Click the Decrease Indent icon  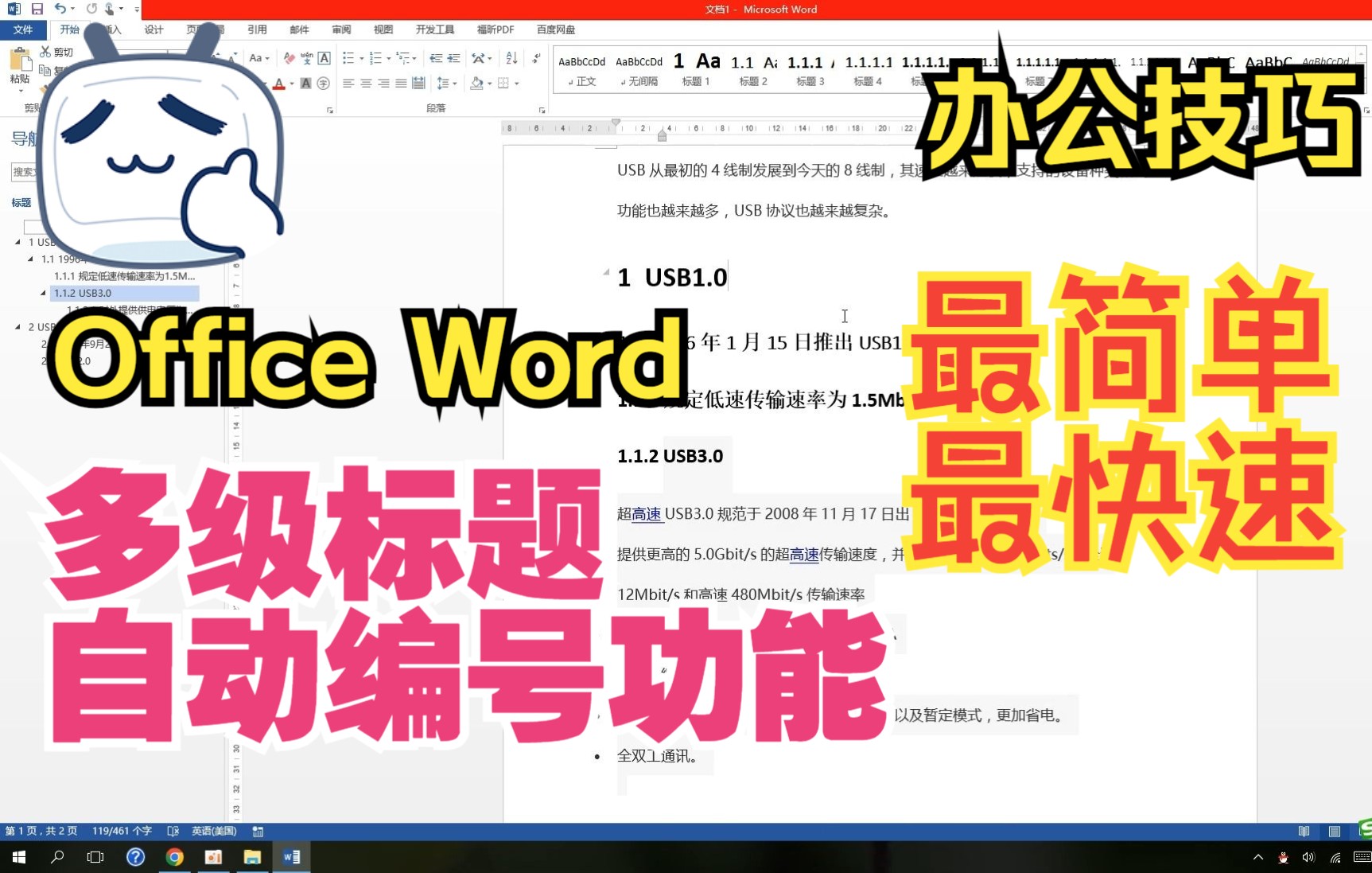coord(437,58)
